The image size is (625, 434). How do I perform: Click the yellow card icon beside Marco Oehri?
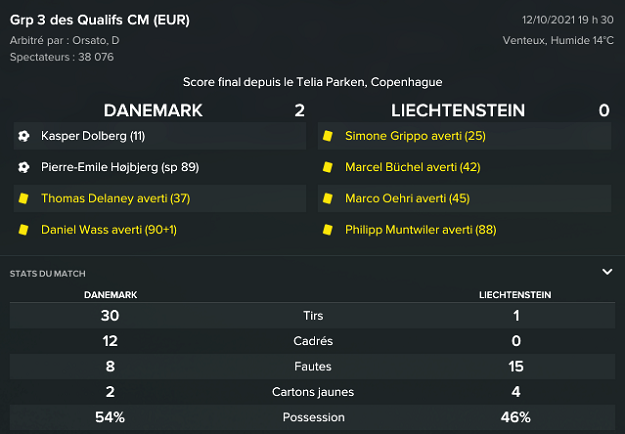point(327,199)
